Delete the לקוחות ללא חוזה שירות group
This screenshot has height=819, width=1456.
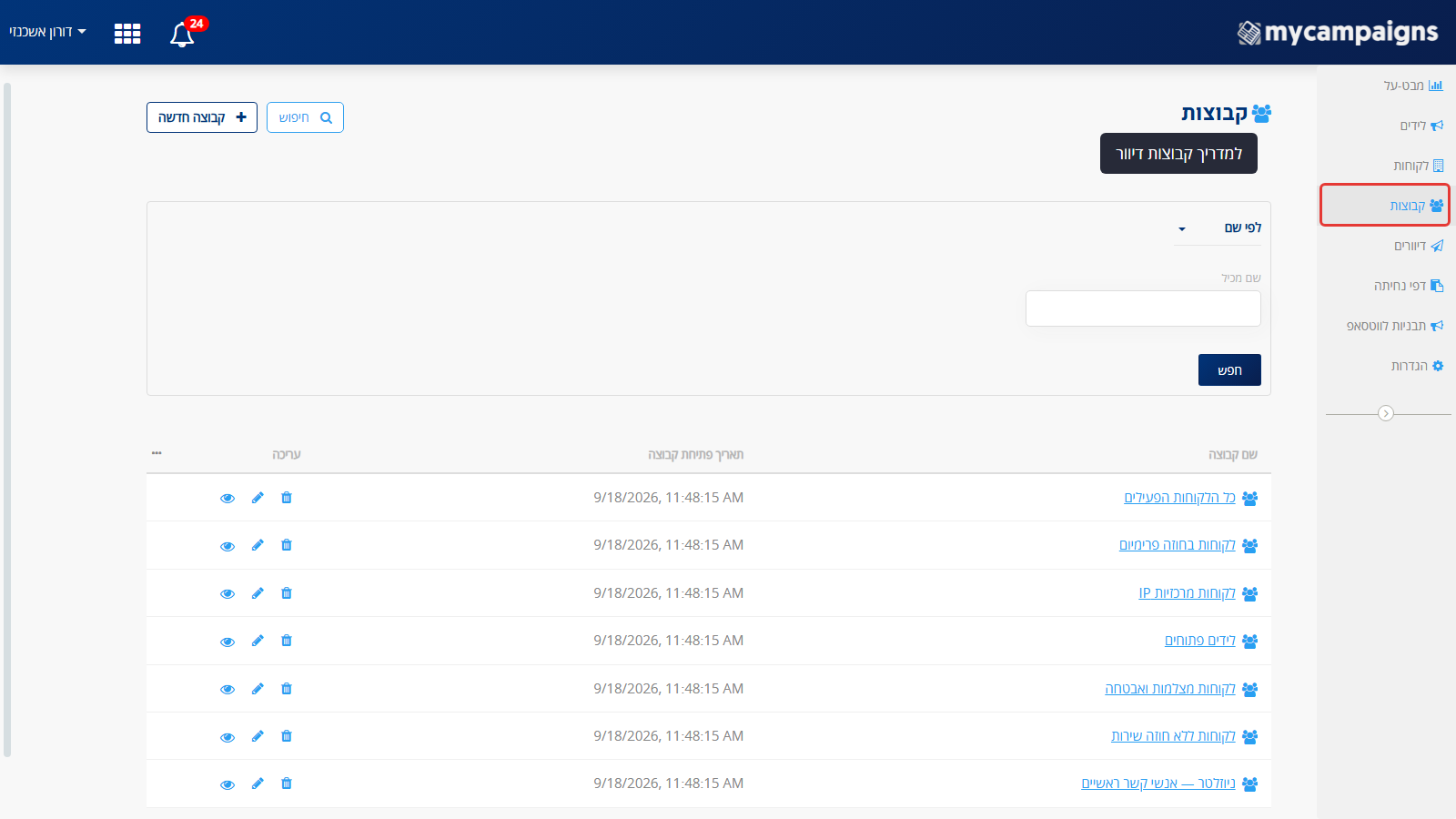(x=287, y=736)
